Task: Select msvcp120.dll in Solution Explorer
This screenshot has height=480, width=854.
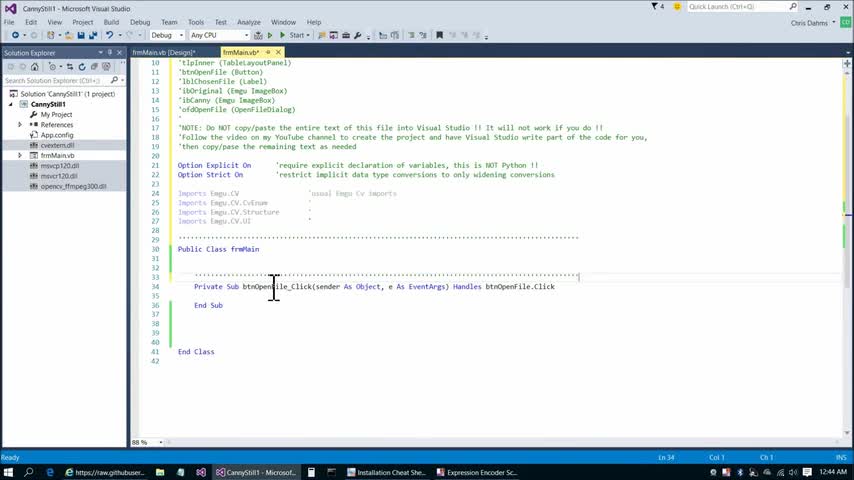Action: coord(59,166)
